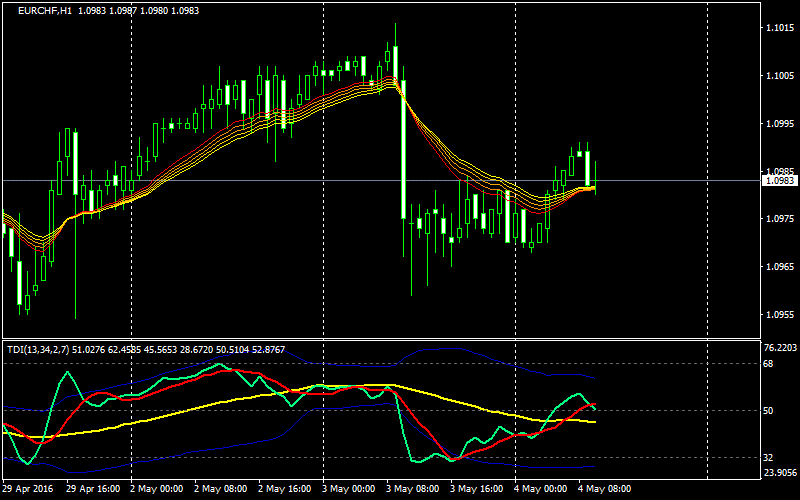This screenshot has height=500, width=800.
Task: Click the 68 level label on TDI scale
Action: [768, 364]
